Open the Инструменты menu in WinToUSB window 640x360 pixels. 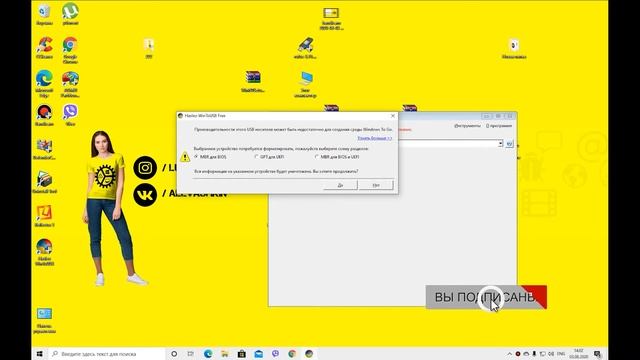coord(467,126)
